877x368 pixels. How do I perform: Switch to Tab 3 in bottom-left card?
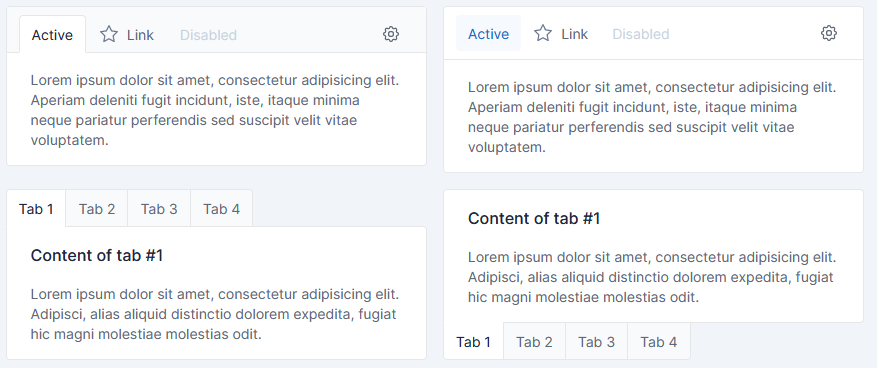(159, 209)
